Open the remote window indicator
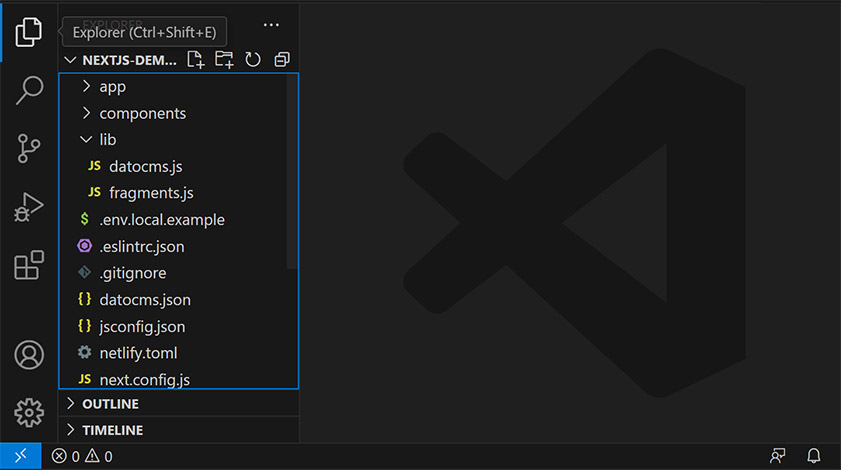Image resolution: width=841 pixels, height=470 pixels. [x=20, y=456]
